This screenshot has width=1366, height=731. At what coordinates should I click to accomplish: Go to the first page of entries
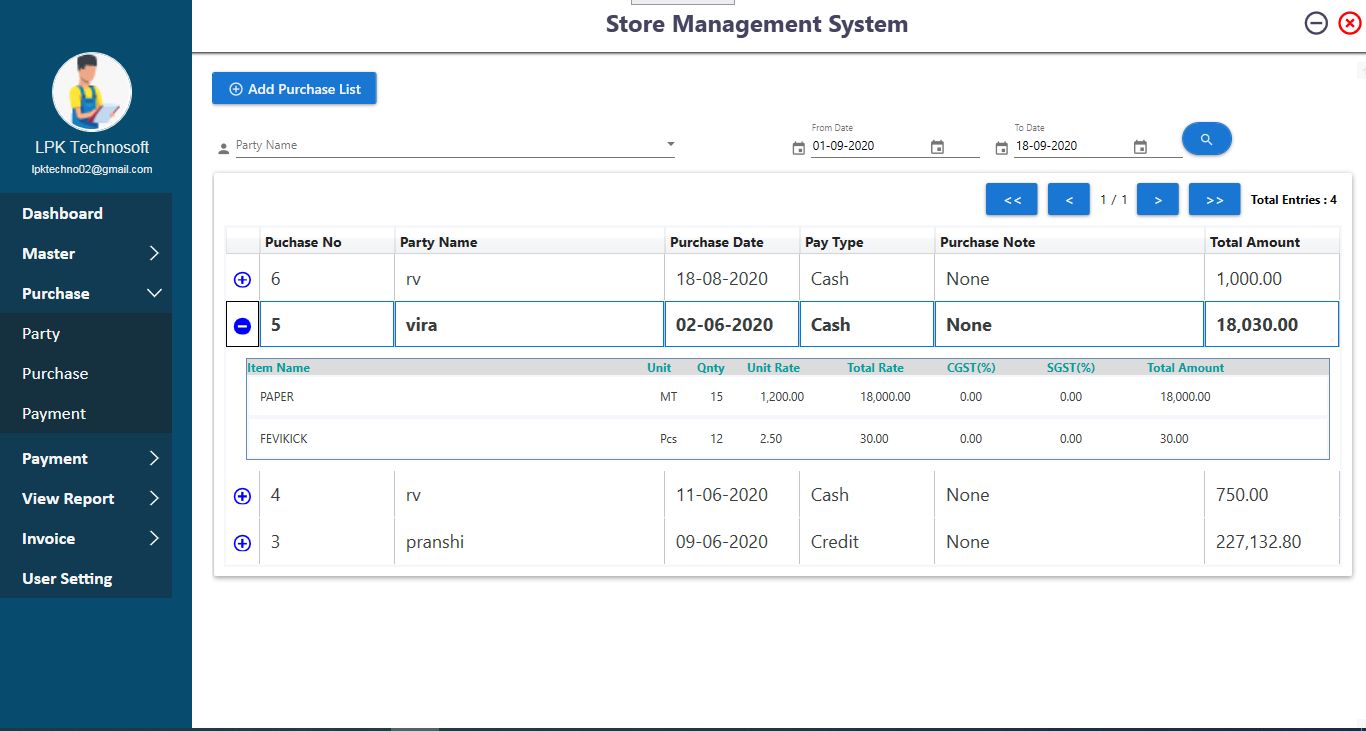tap(1011, 200)
